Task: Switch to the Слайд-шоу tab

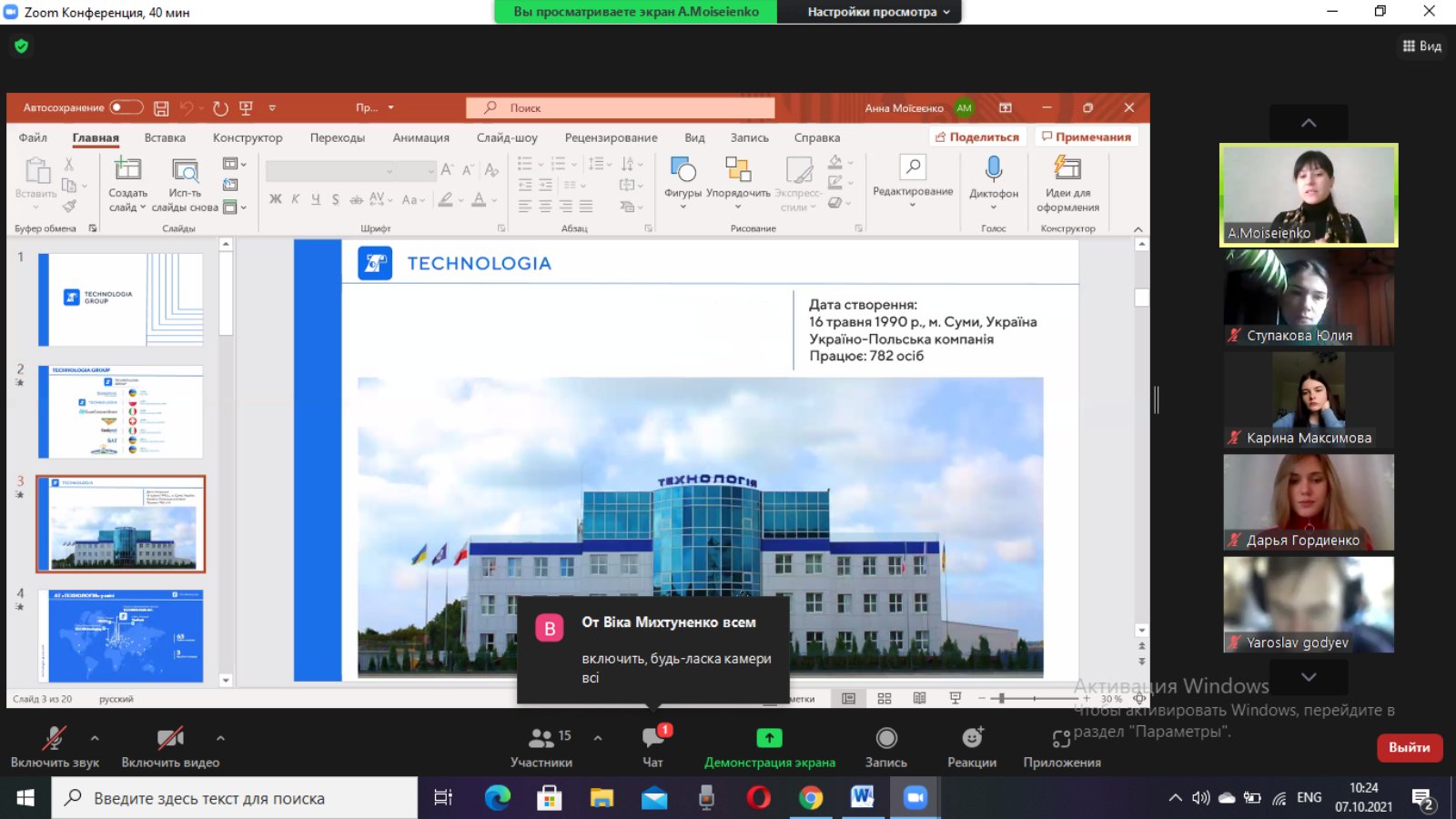Action: coord(507,137)
